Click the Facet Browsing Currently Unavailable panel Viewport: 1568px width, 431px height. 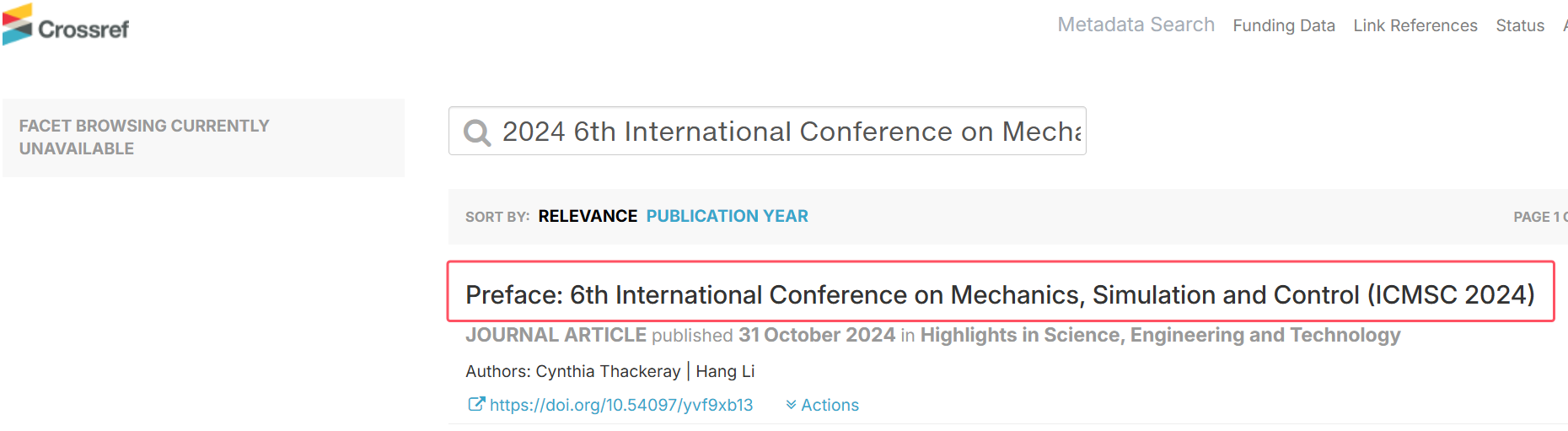point(203,137)
